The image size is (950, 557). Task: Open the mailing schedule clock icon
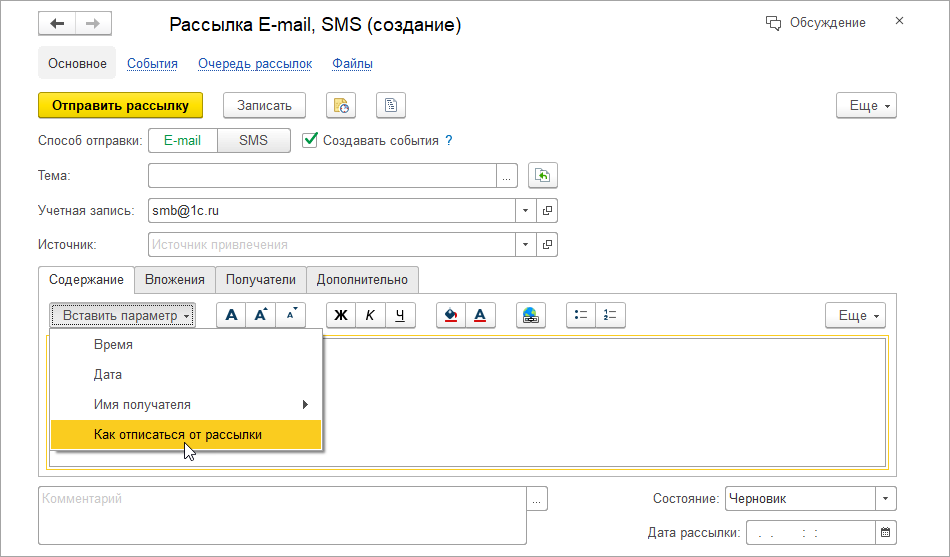click(341, 105)
